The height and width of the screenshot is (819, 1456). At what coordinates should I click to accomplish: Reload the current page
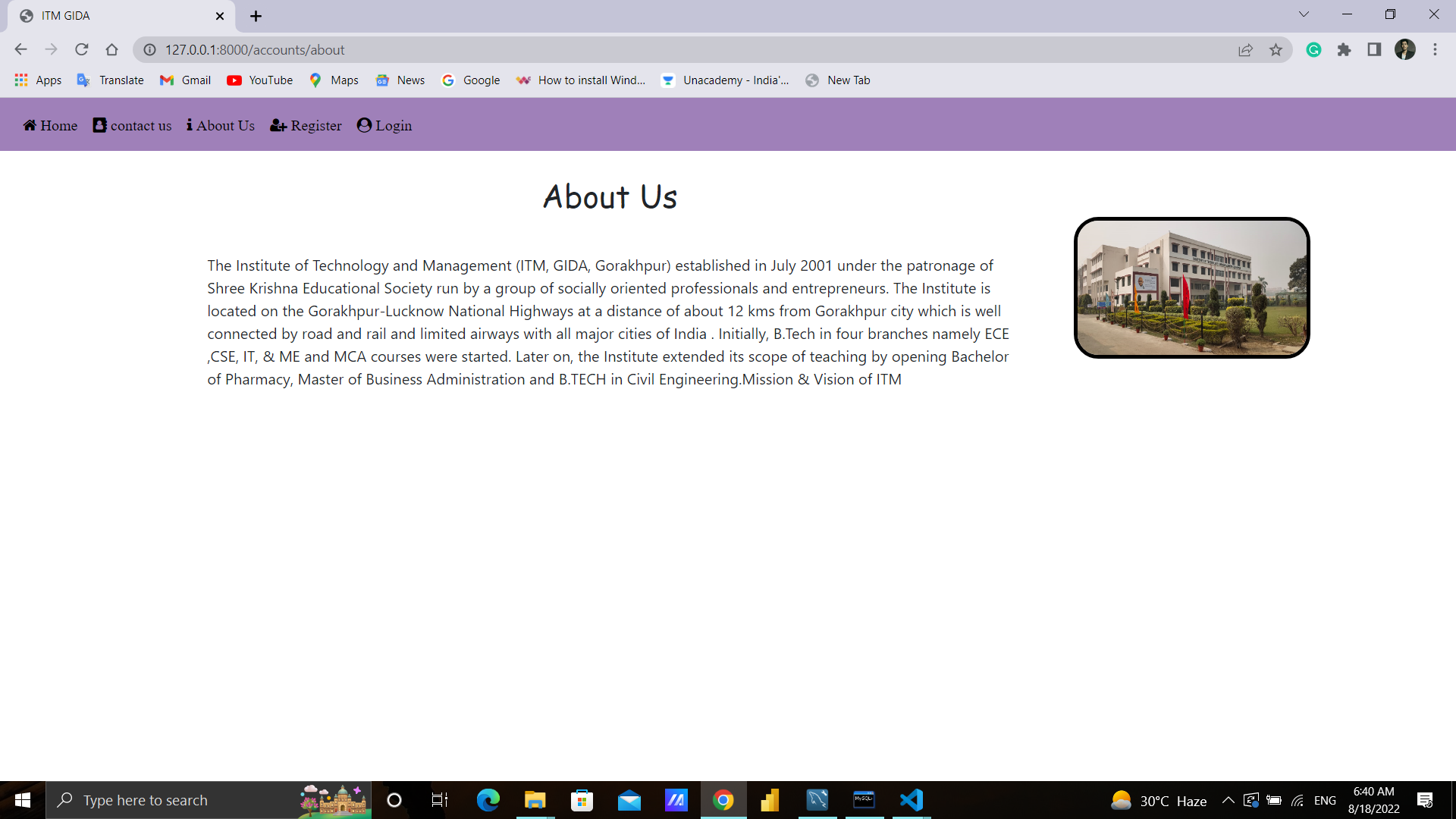coord(82,50)
